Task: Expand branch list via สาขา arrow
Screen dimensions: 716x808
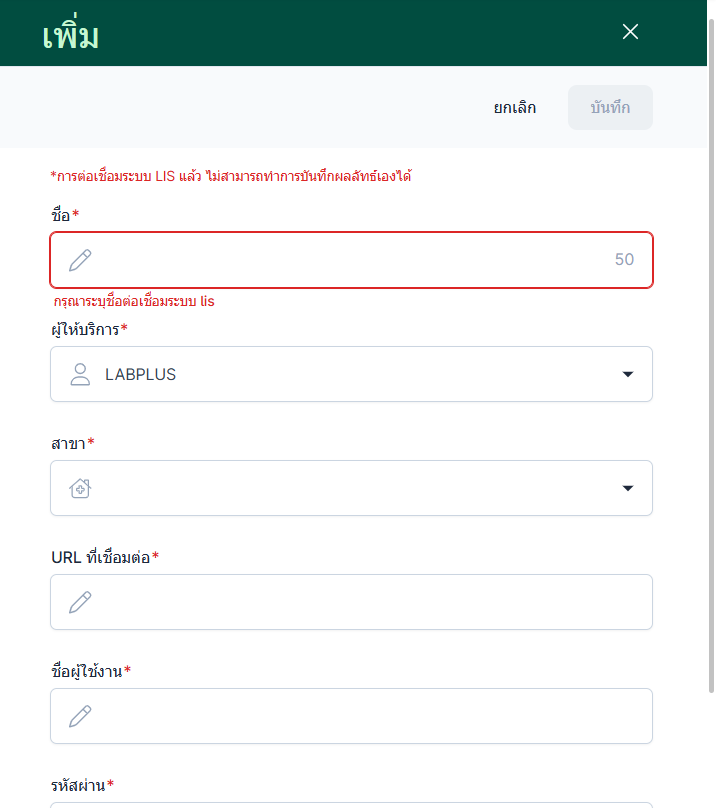Action: point(628,488)
